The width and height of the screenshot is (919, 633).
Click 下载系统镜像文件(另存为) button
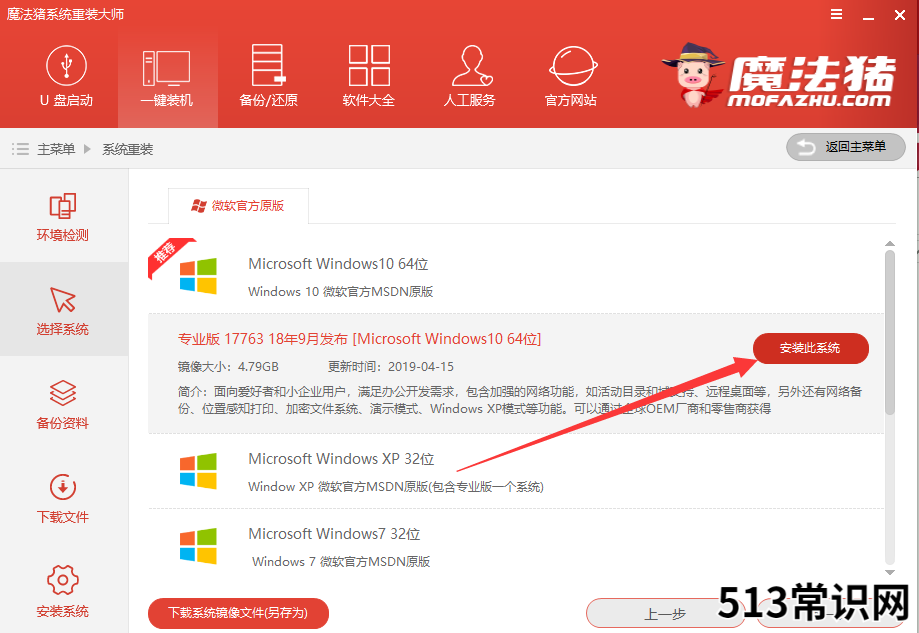pyautogui.click(x=238, y=613)
